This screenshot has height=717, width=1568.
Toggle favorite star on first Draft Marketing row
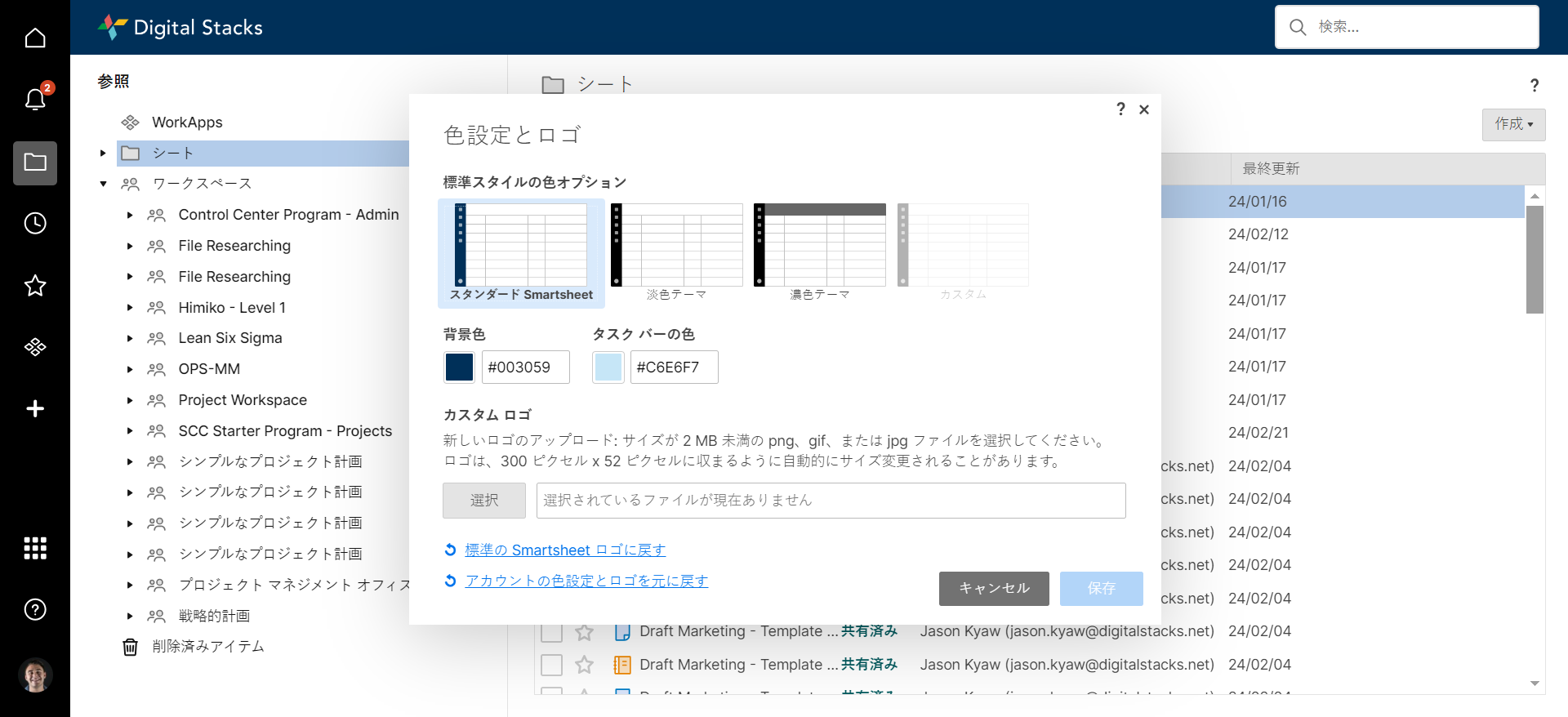(584, 631)
